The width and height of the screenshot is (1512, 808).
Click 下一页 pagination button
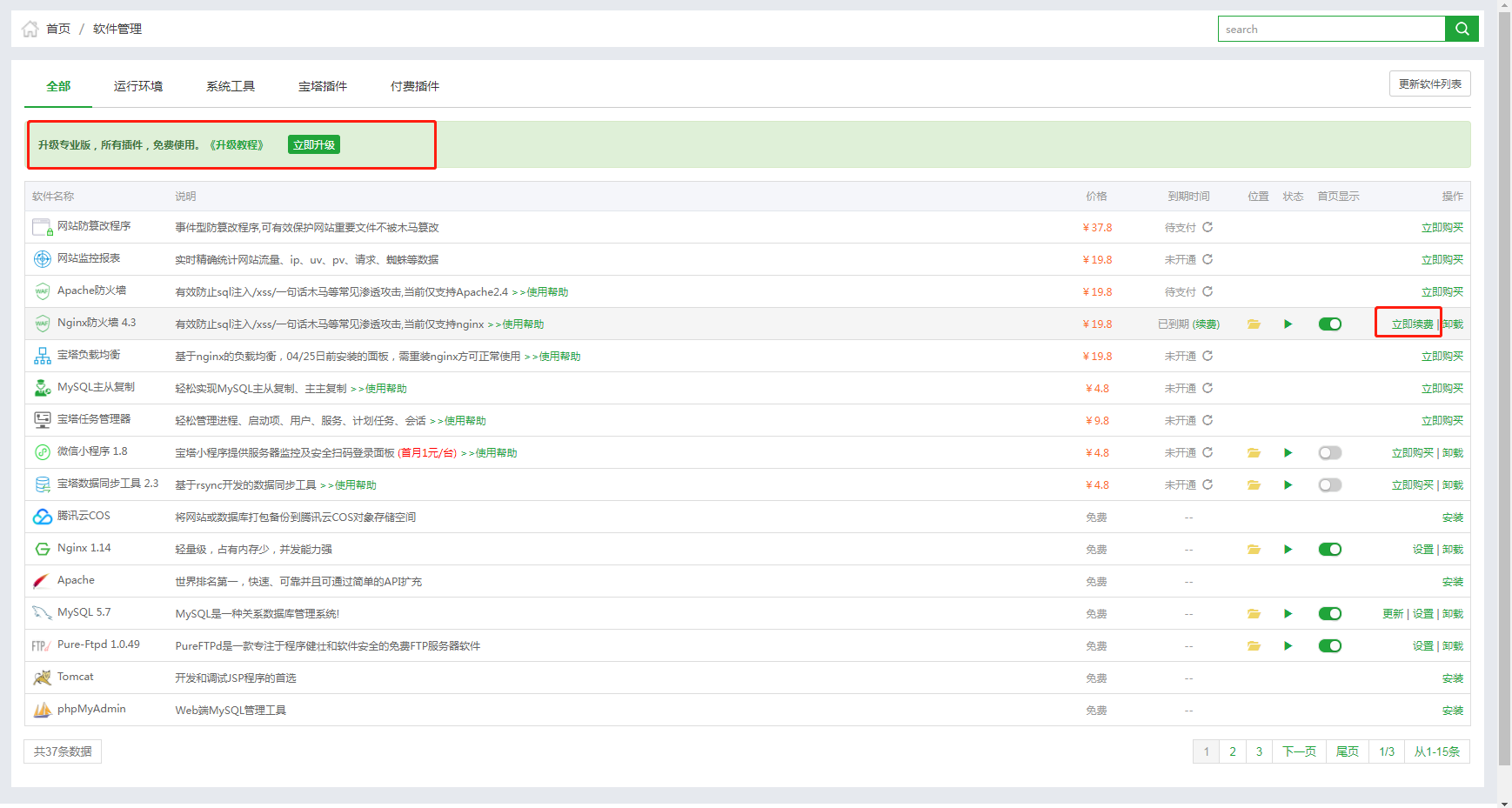pos(1300,751)
